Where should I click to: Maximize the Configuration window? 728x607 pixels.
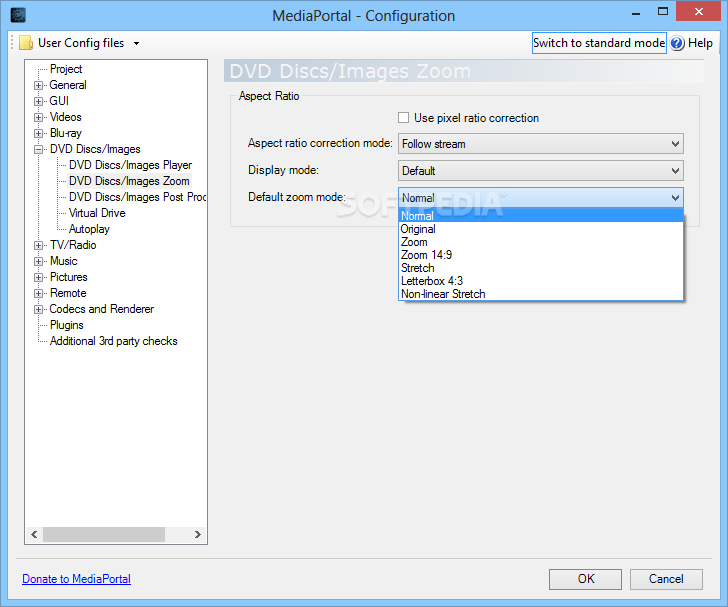pos(663,12)
